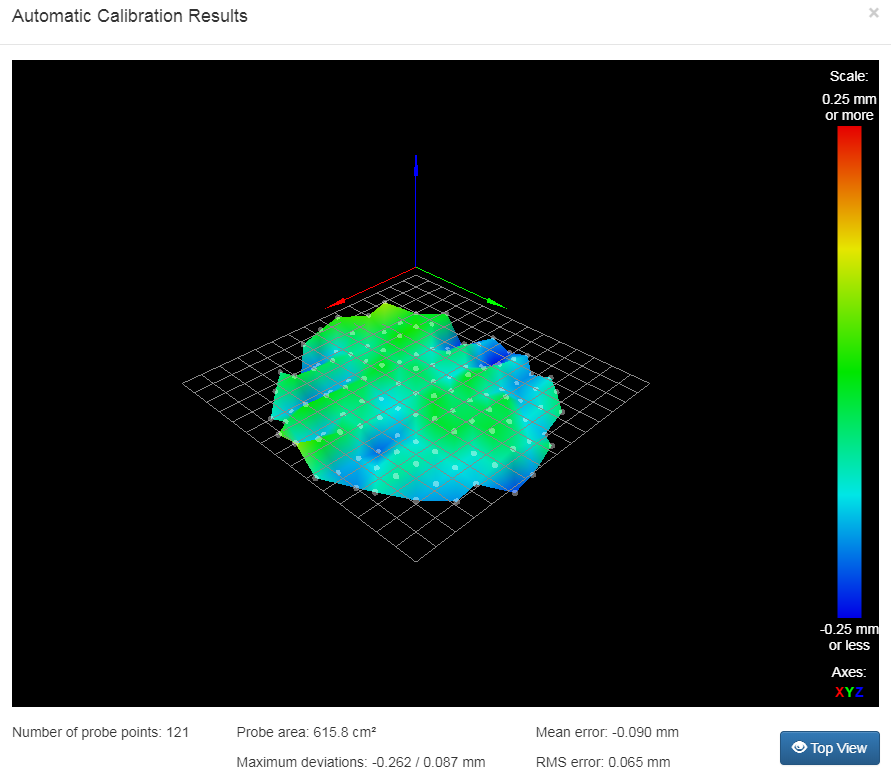Switch to Top View

point(829,748)
